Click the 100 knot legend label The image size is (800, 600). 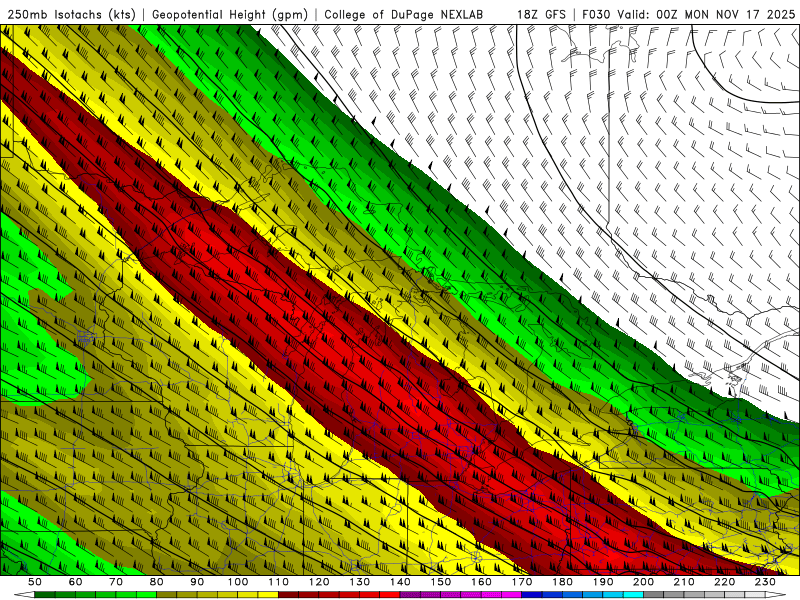click(x=238, y=582)
